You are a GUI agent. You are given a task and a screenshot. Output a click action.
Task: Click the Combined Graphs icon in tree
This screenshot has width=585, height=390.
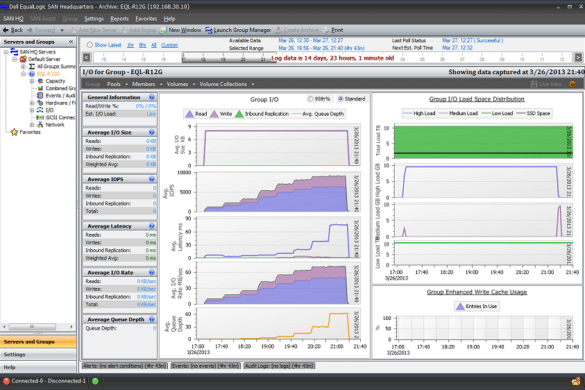(40, 88)
